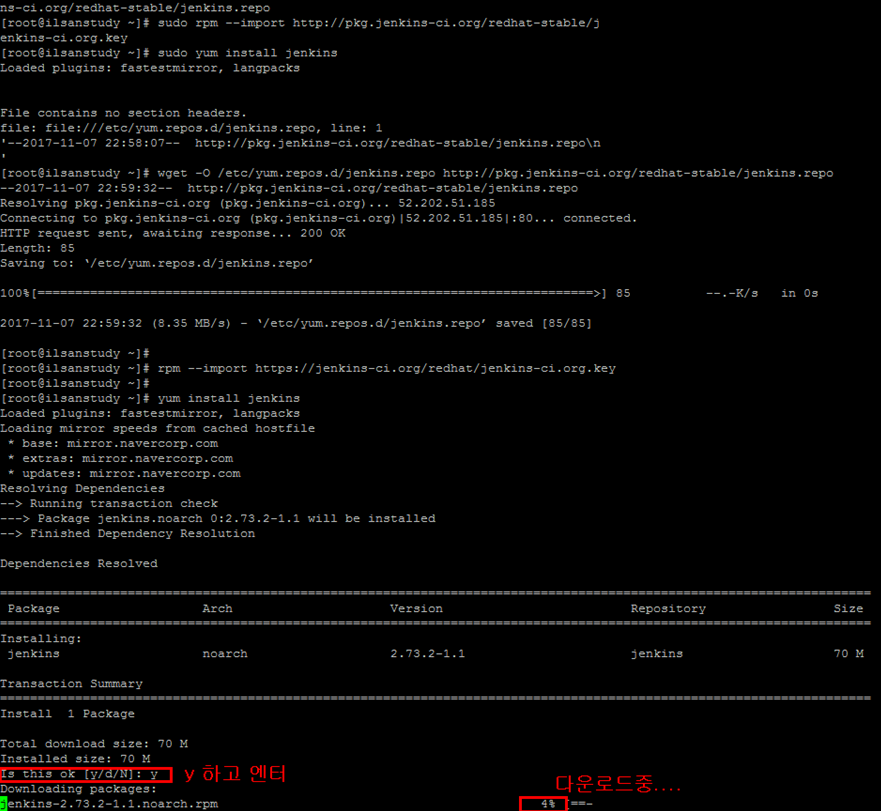Screen dimensions: 881x811
Task: Click 'Connecting to pkg.jenkins-ci.org' line
Action: [x=319, y=218]
